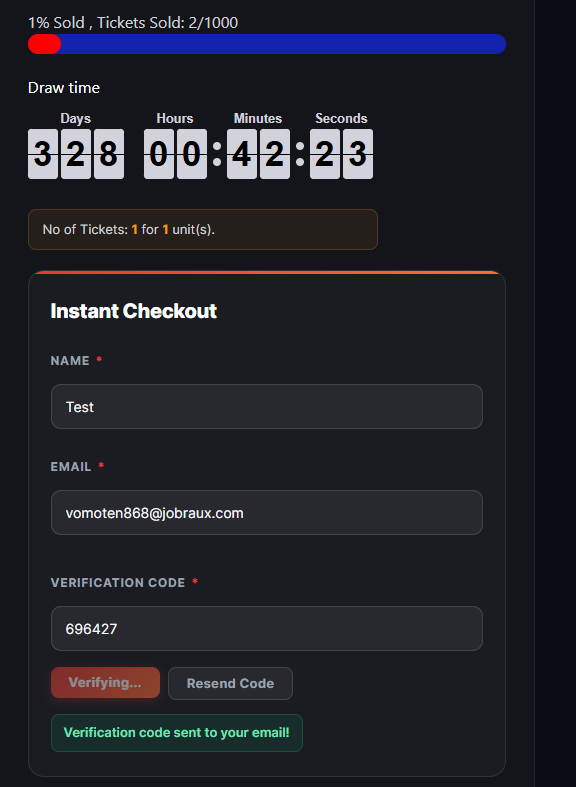Click the Draw time label
This screenshot has height=787, width=576.
[x=64, y=88]
